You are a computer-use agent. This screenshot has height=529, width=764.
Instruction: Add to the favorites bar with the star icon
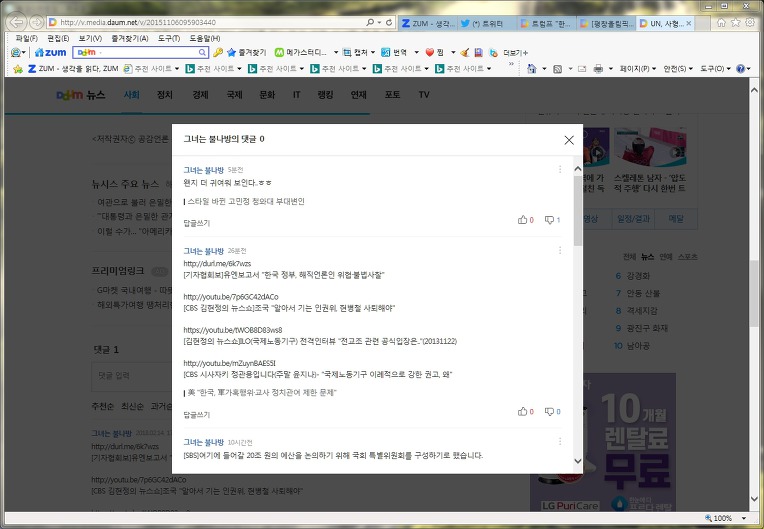18,69
